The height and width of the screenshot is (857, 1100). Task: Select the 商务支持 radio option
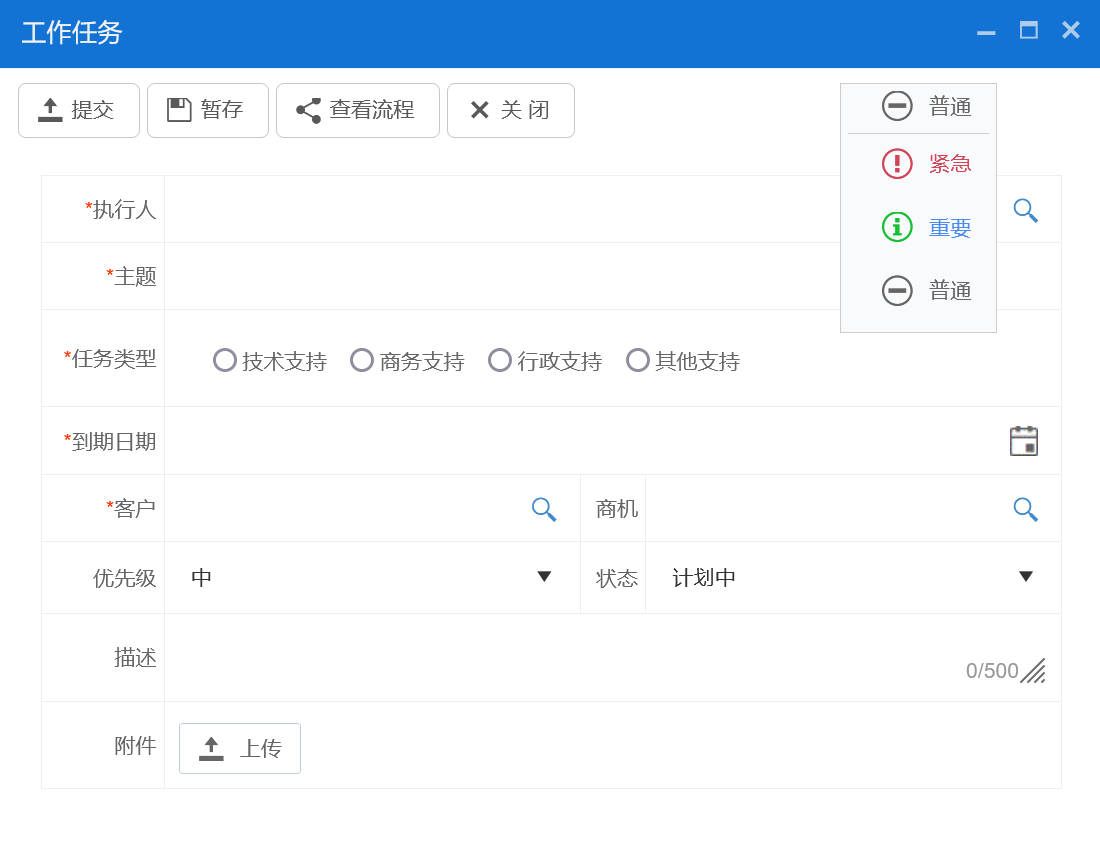(362, 360)
